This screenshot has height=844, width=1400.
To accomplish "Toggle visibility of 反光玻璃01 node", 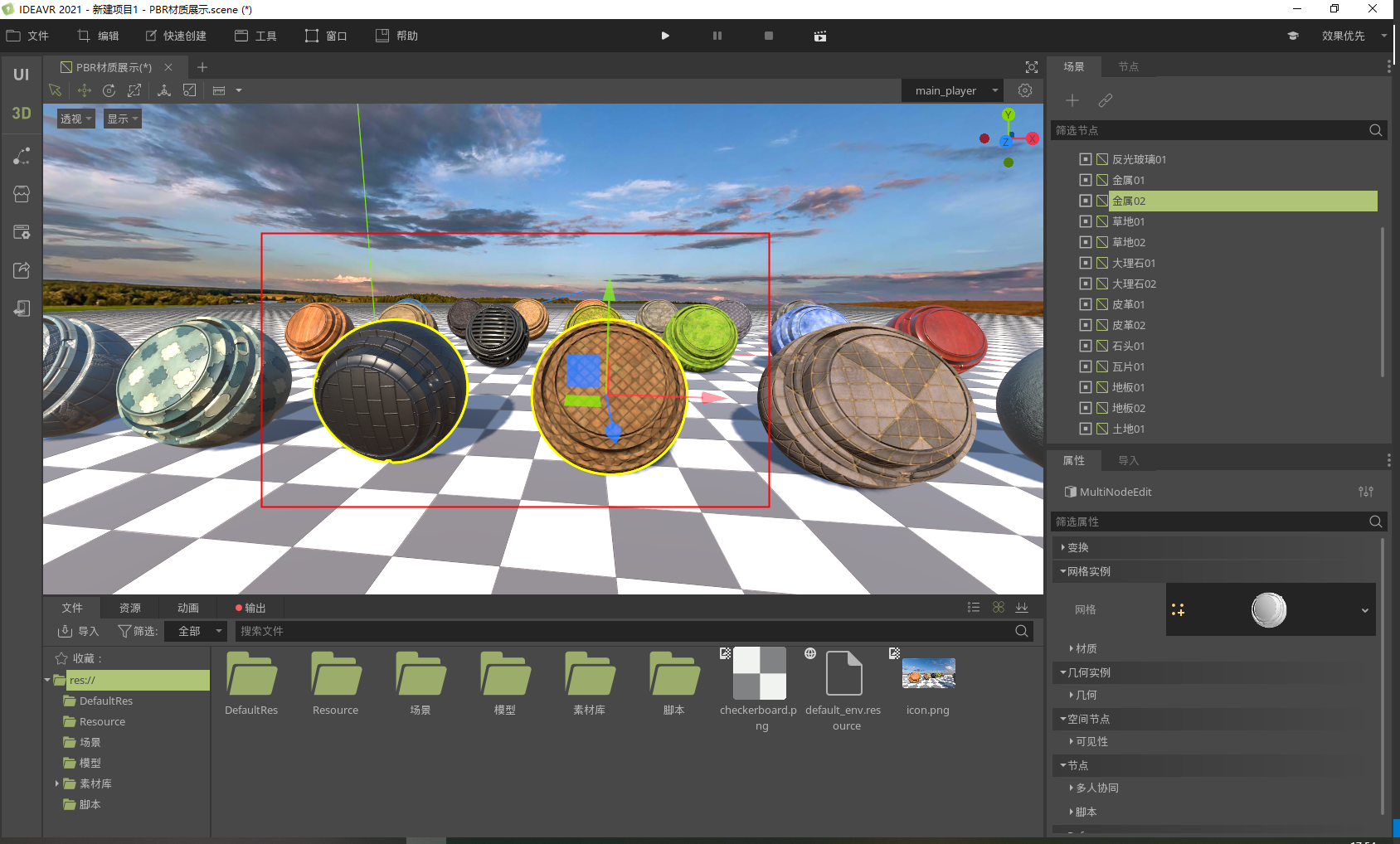I will pyautogui.click(x=1086, y=159).
